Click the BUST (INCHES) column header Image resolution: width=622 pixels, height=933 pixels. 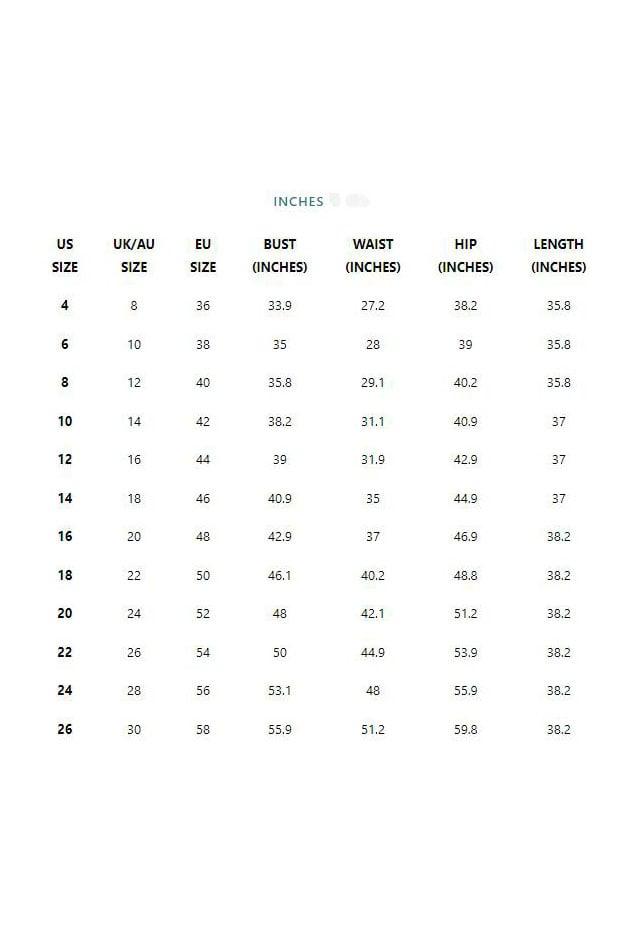(280, 255)
